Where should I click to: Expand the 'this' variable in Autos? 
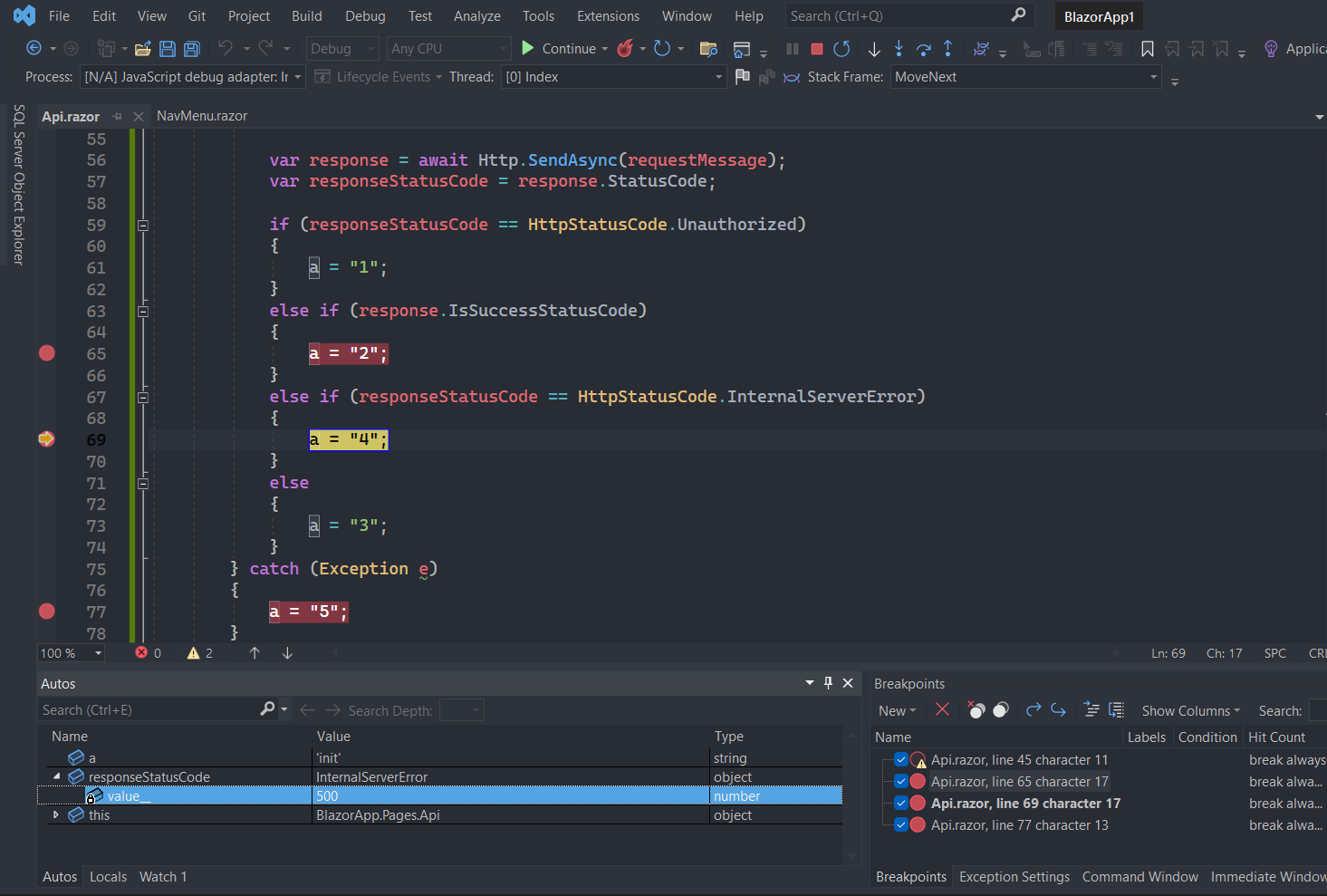point(56,815)
